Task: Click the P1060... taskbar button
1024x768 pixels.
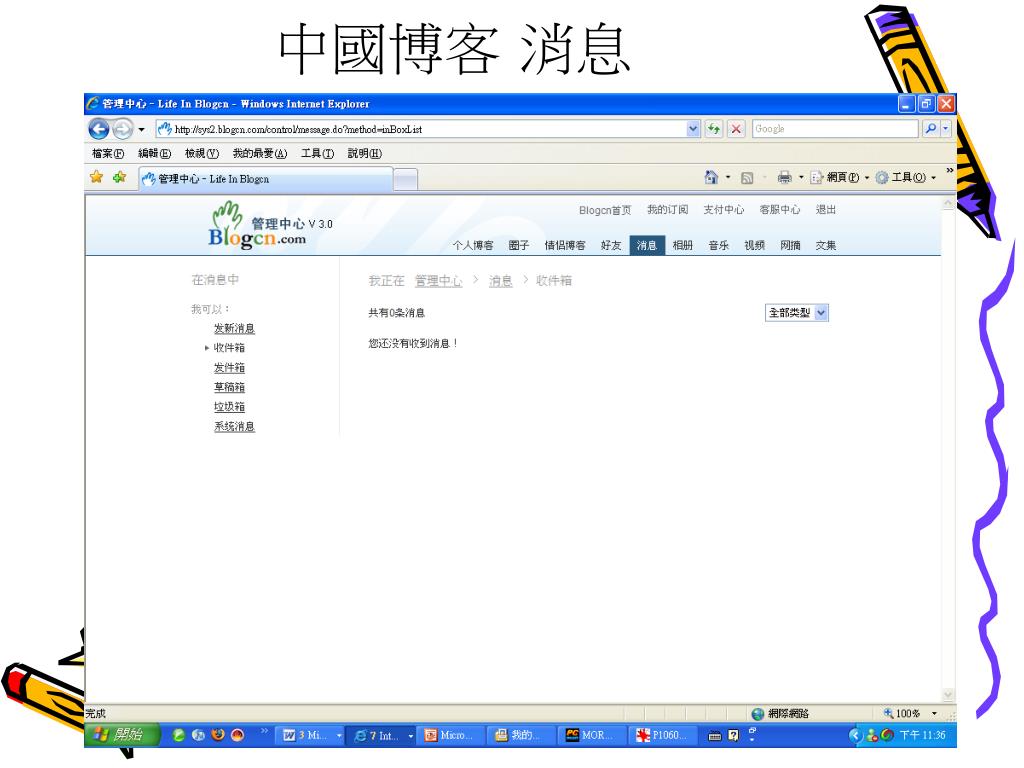Action: pyautogui.click(x=664, y=735)
